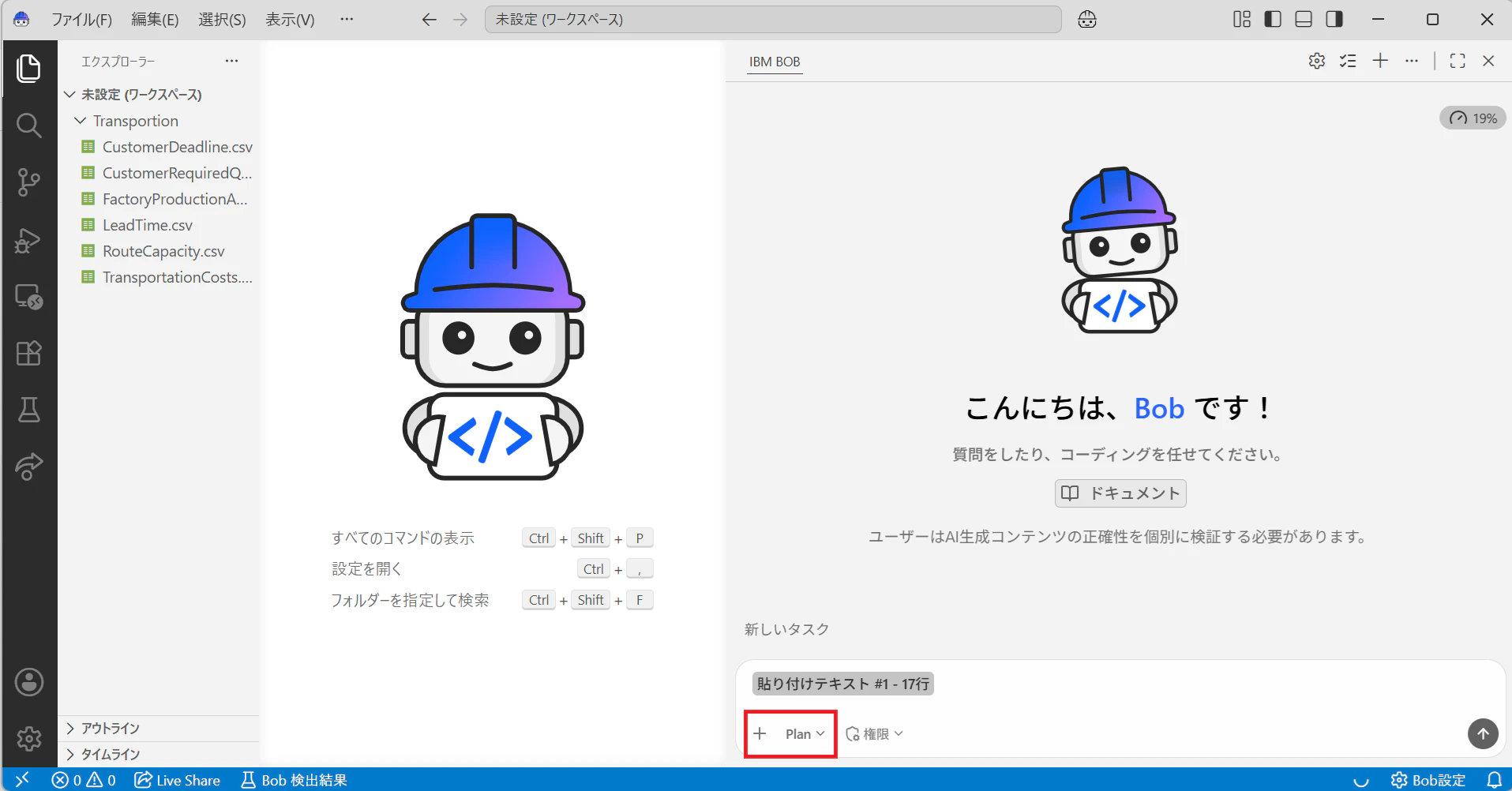Click the Bob icon in title bar
1512x791 pixels.
click(x=21, y=19)
